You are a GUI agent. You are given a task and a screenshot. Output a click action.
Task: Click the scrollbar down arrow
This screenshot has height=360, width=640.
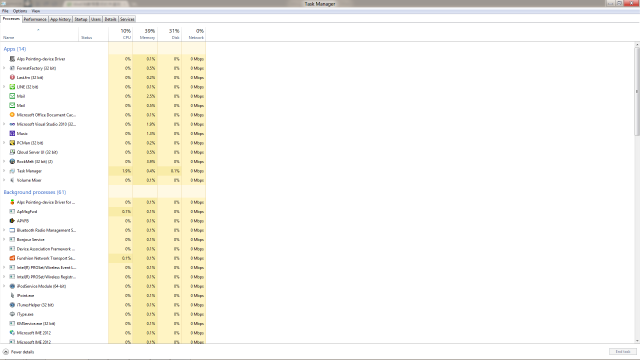coord(637,341)
